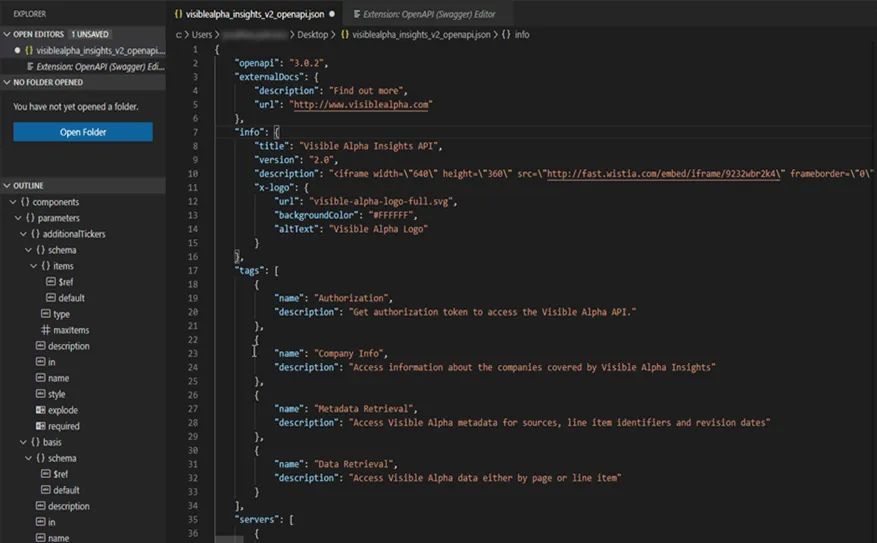Collapse the NO FOLDER OPENED section
Screen dimensions: 877x543
[x=7, y=82]
